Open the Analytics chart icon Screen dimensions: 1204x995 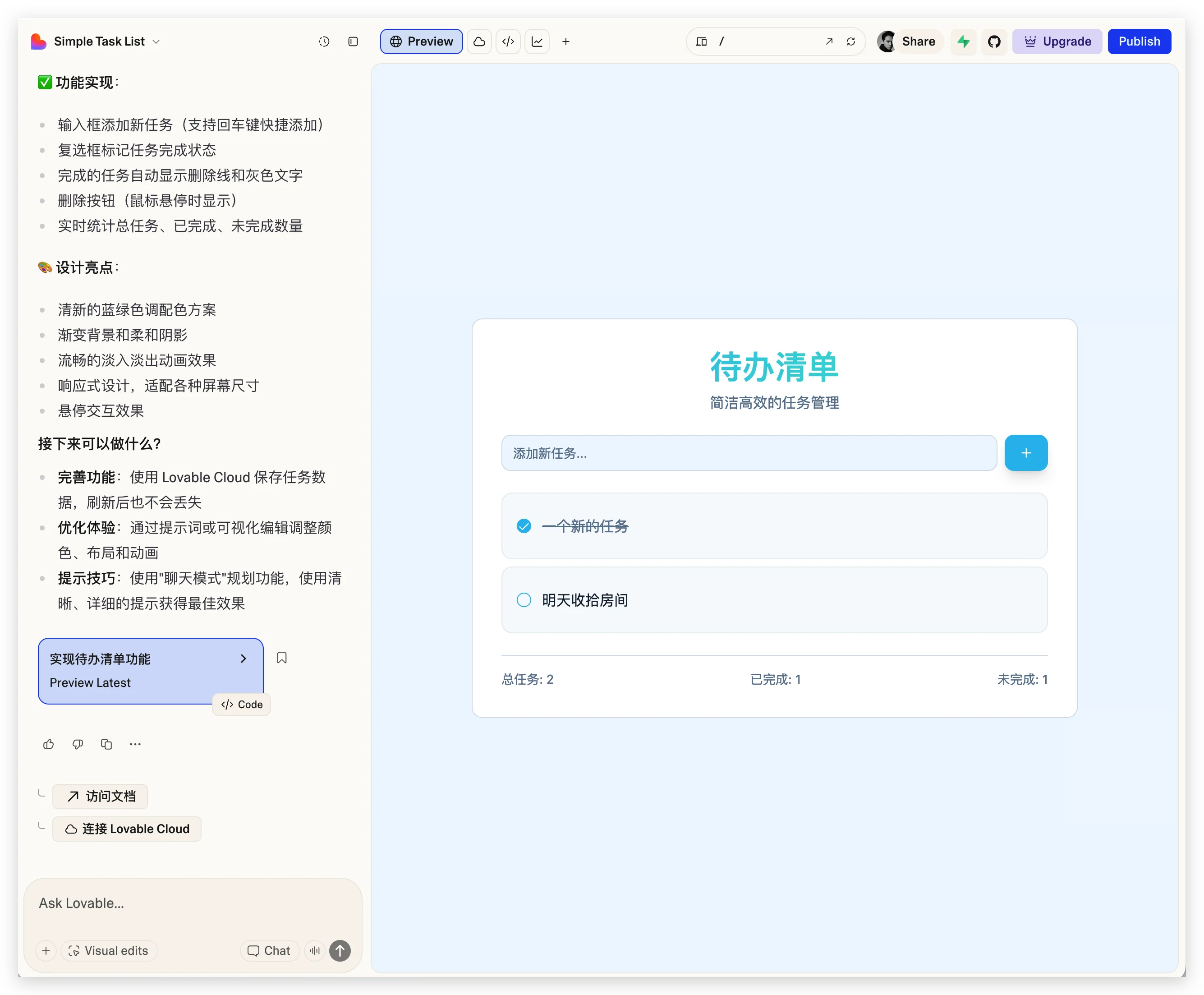coord(537,41)
